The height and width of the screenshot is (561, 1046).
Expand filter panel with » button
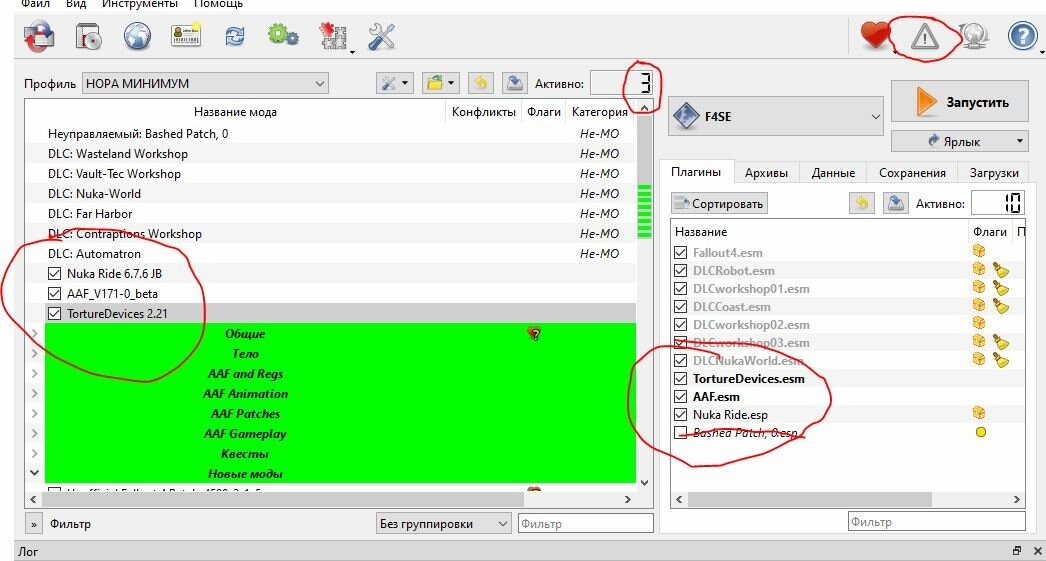[33, 524]
